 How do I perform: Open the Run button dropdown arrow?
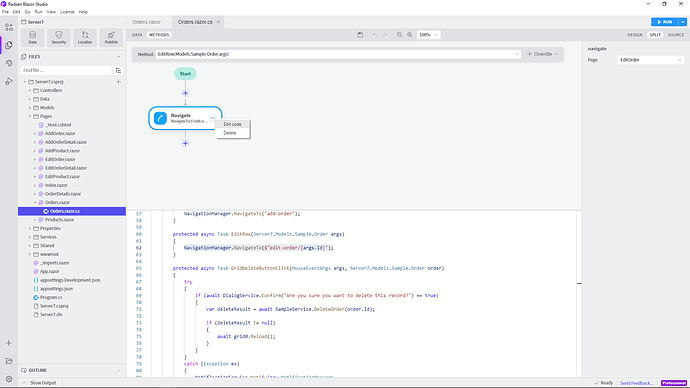click(683, 22)
